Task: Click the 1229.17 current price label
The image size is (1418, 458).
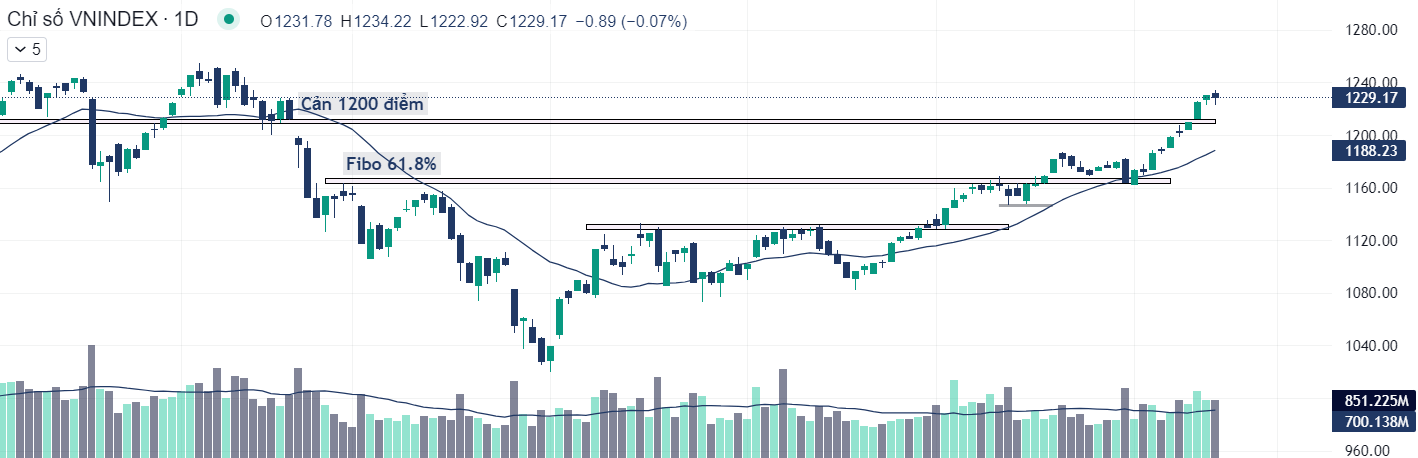Action: (x=1369, y=97)
